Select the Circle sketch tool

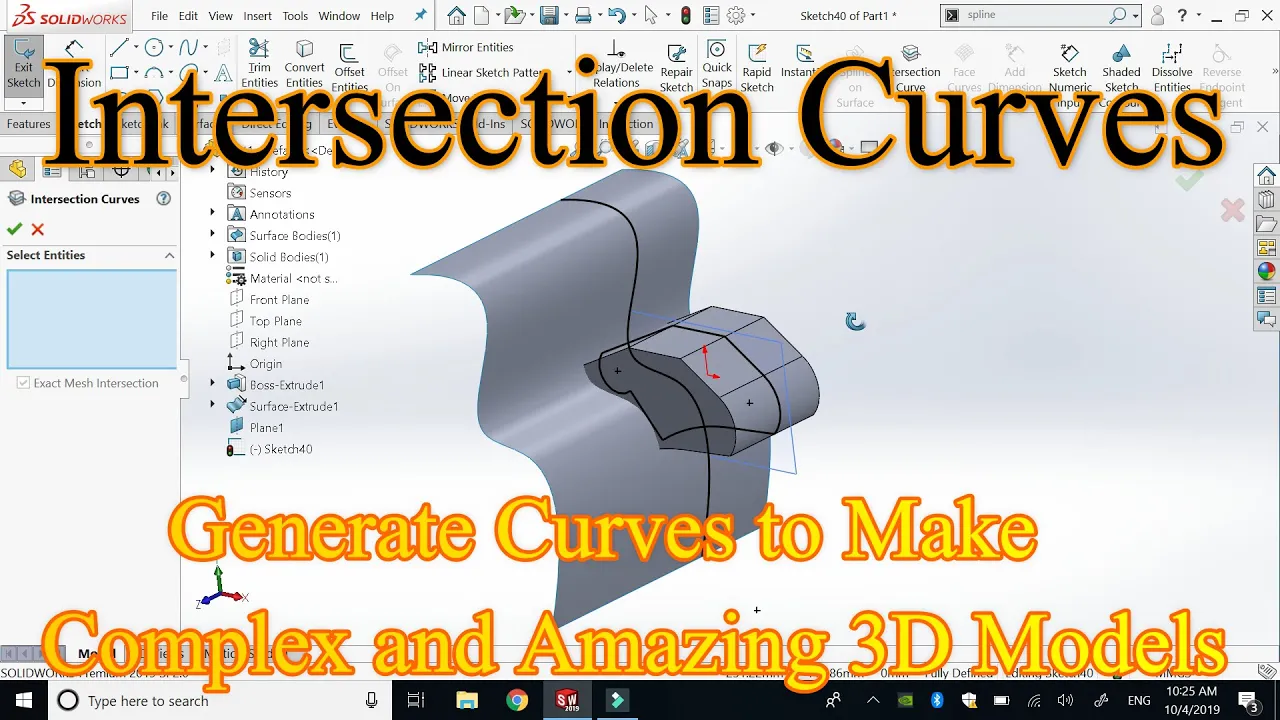coord(154,48)
